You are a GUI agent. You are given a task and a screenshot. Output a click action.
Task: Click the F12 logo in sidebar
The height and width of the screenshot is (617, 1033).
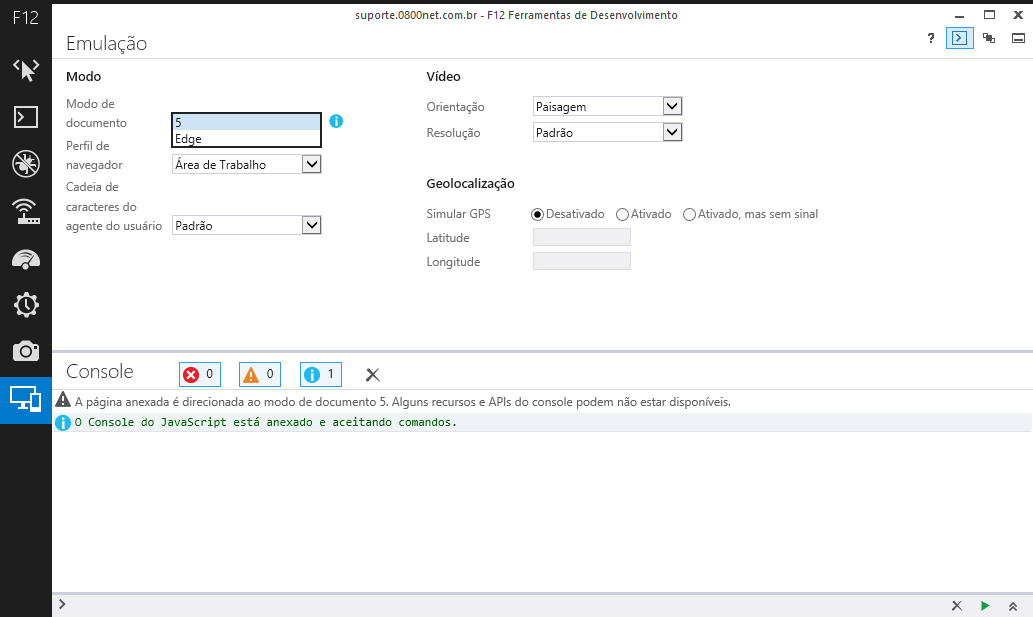[26, 18]
